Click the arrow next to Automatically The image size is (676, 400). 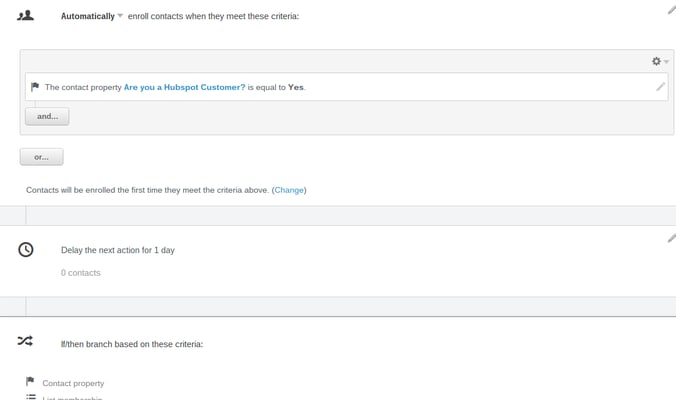coord(120,17)
